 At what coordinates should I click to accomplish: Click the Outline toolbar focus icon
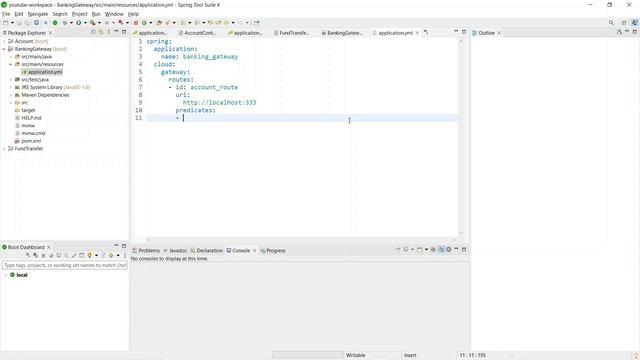[619, 32]
